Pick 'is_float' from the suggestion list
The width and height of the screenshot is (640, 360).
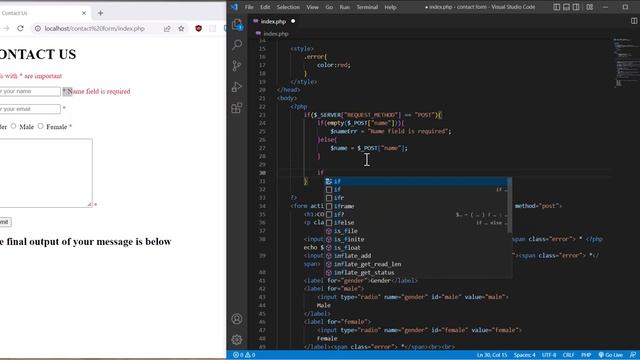[x=416, y=247]
